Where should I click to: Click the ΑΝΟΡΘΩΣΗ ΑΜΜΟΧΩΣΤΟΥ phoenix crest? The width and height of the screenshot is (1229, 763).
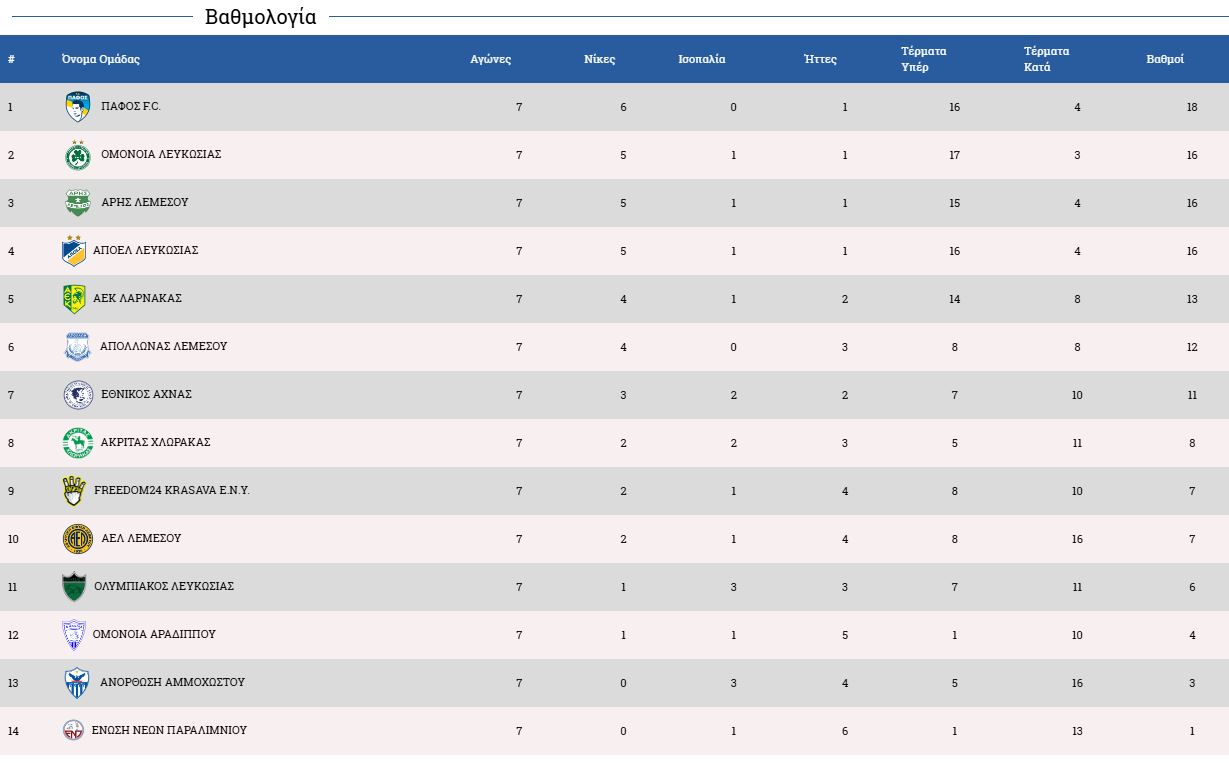[77, 683]
